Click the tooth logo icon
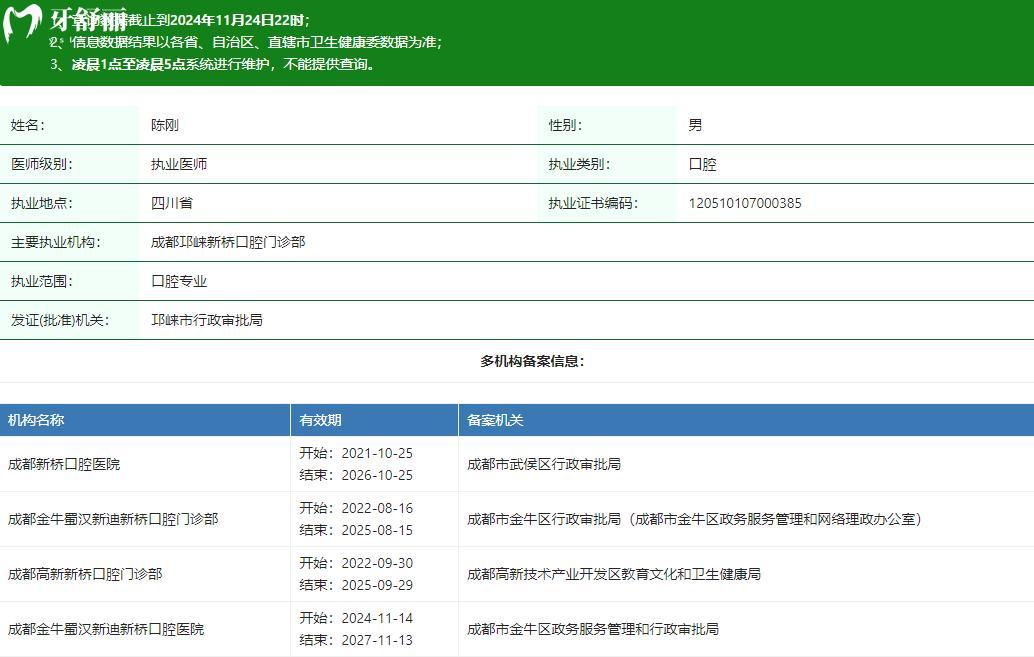Viewport: 1034px width, 657px height. coord(22,22)
